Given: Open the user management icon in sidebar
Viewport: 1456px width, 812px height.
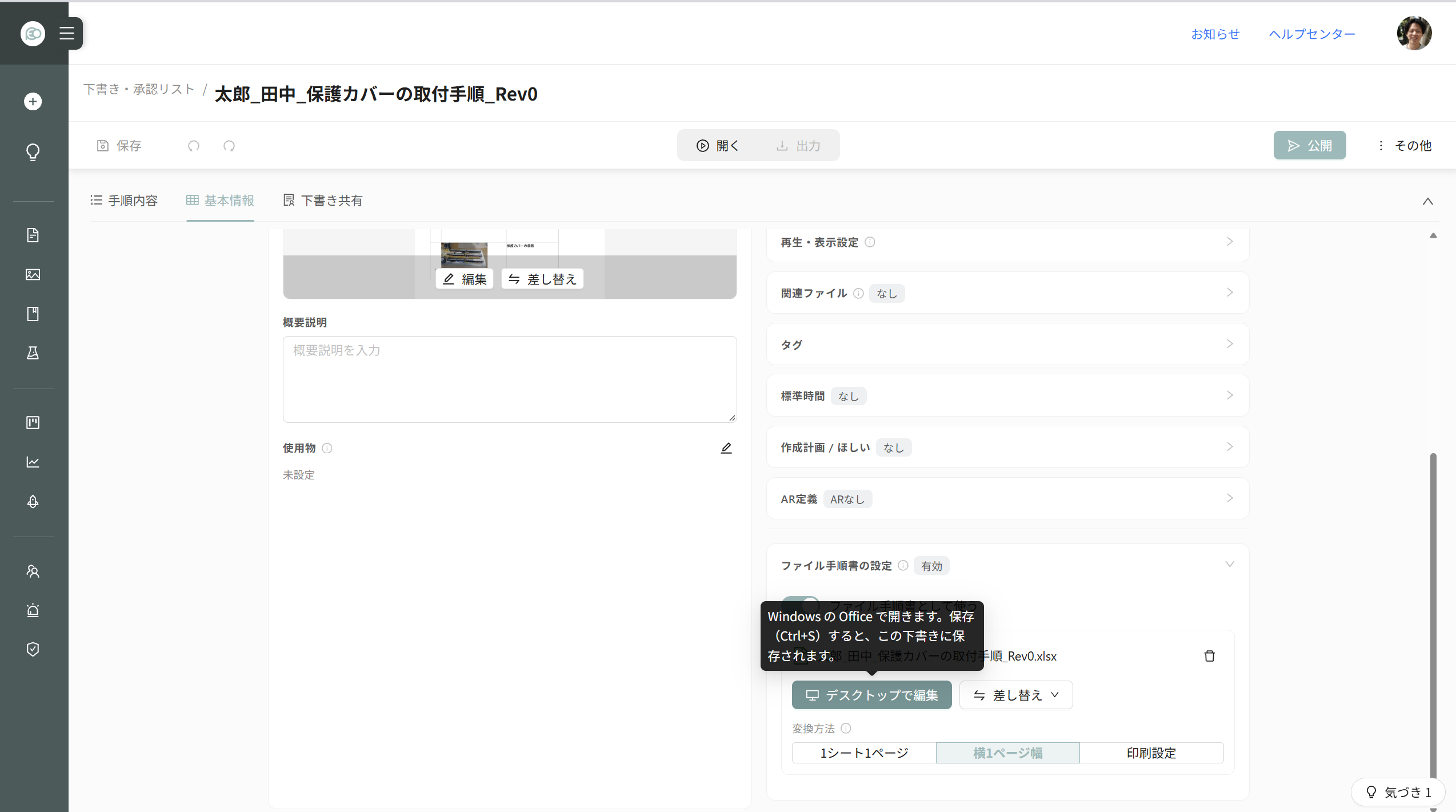Looking at the screenshot, I should pyautogui.click(x=33, y=571).
